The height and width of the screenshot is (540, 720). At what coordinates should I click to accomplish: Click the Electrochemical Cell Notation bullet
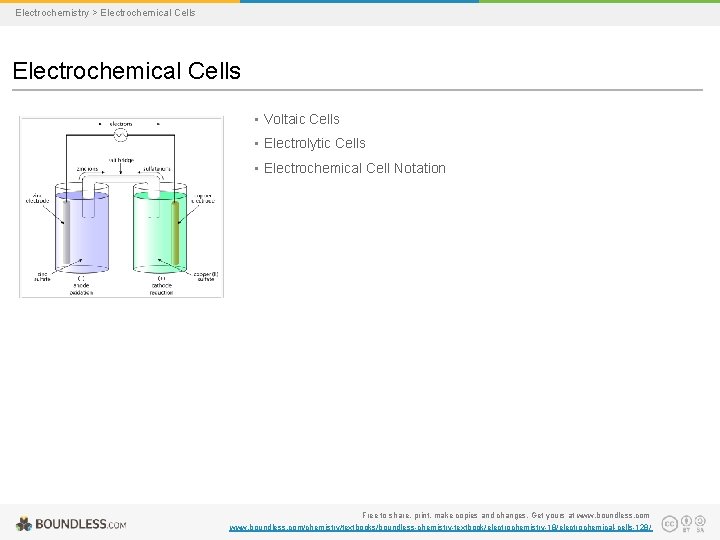(x=354, y=168)
